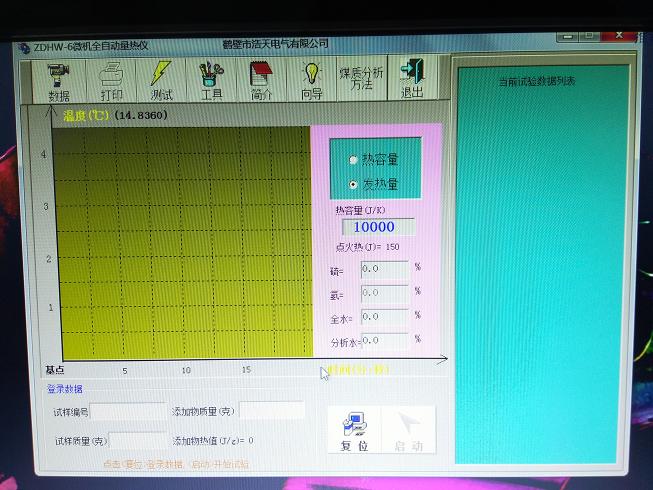Viewport: 653px width, 490px height.
Task: Open the 简介 (Introduction) book icon
Action: coord(262,80)
